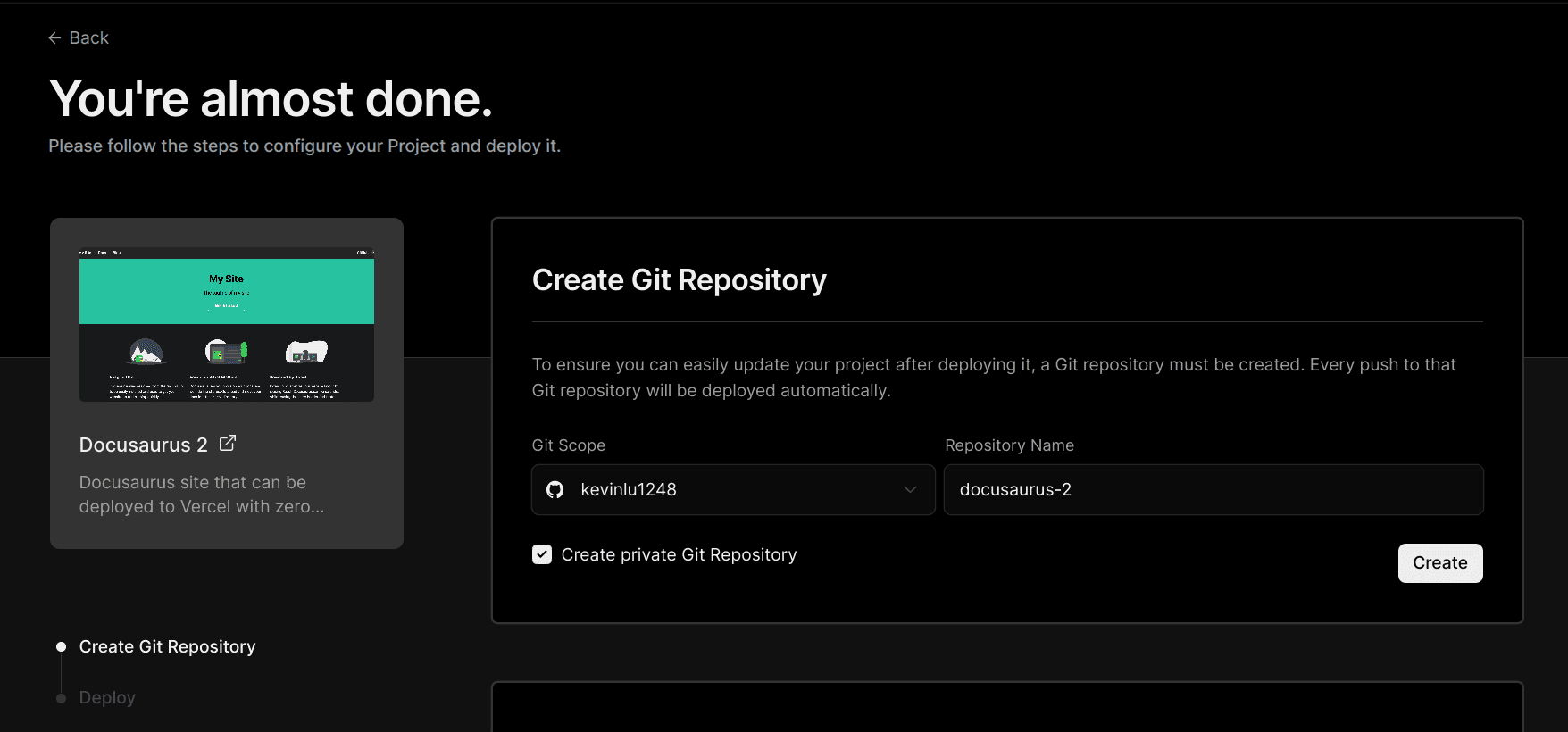Focus the Repository Name input field

1213,489
